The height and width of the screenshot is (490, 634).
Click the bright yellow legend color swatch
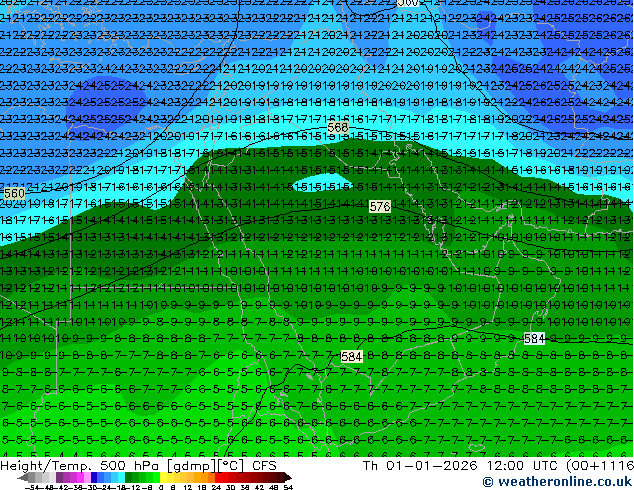tap(163, 477)
